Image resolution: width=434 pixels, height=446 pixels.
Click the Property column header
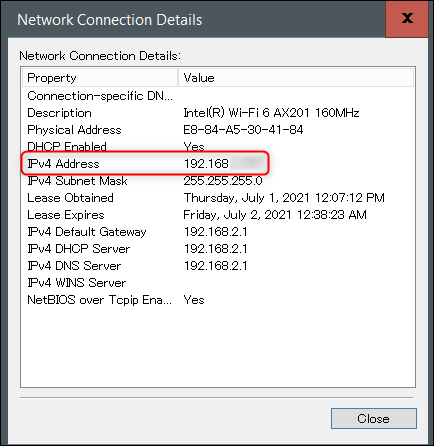click(100, 78)
